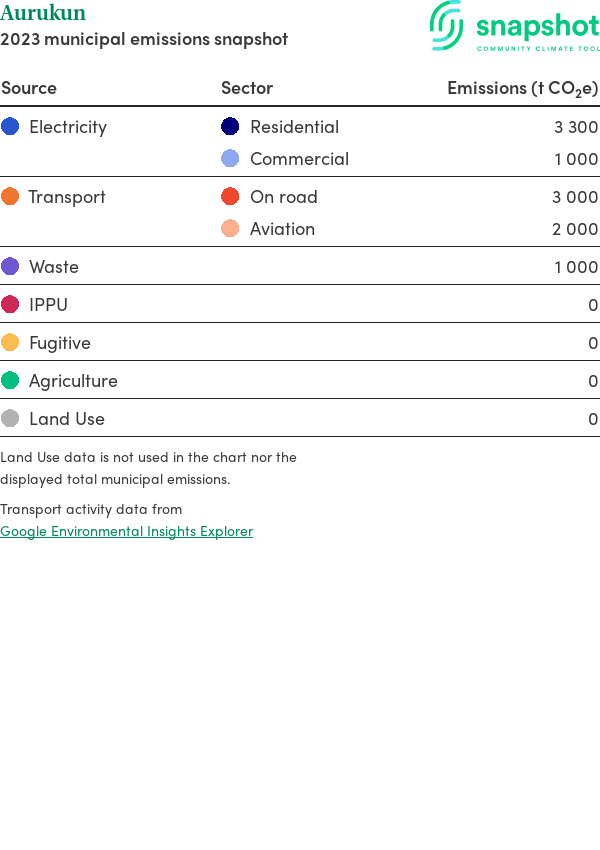Click the red On road dot

pyautogui.click(x=230, y=196)
